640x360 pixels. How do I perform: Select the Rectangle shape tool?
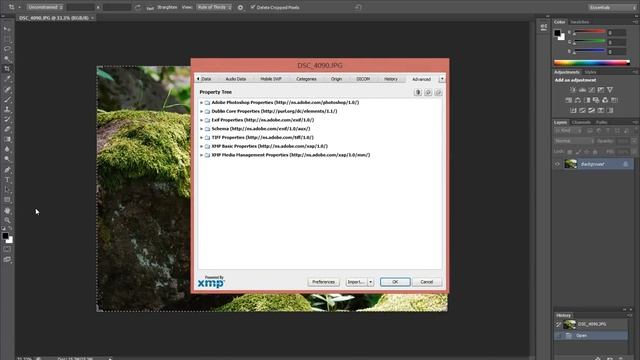tap(7, 200)
